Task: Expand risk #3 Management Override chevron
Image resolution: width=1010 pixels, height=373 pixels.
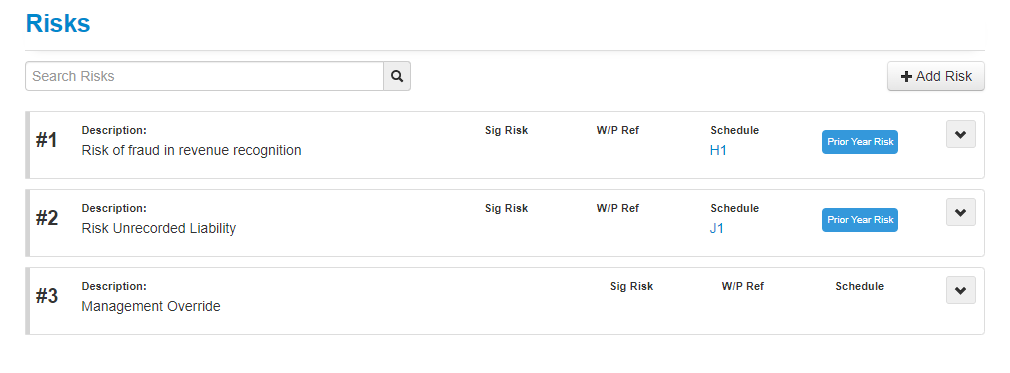Action: (x=960, y=290)
